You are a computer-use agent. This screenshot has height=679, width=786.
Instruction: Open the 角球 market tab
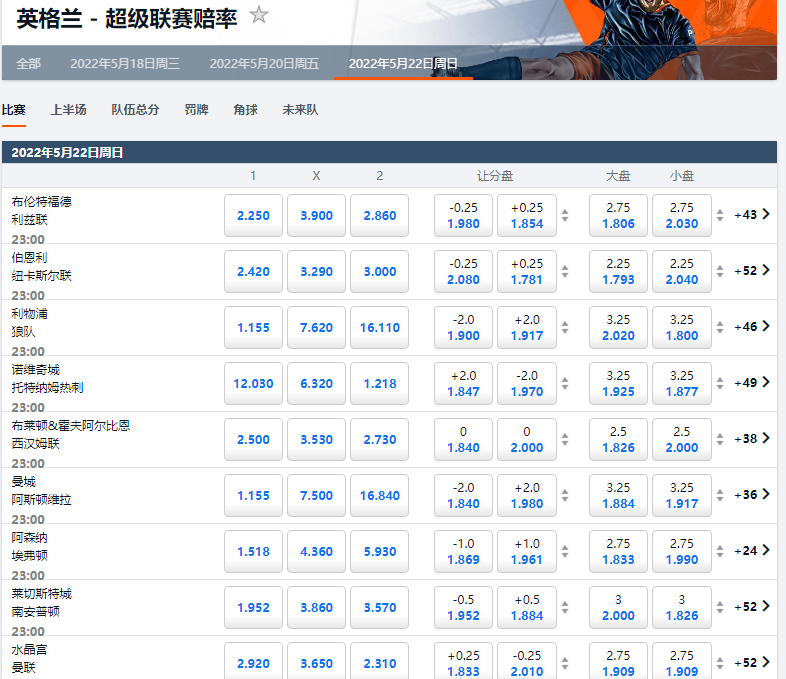(x=246, y=110)
